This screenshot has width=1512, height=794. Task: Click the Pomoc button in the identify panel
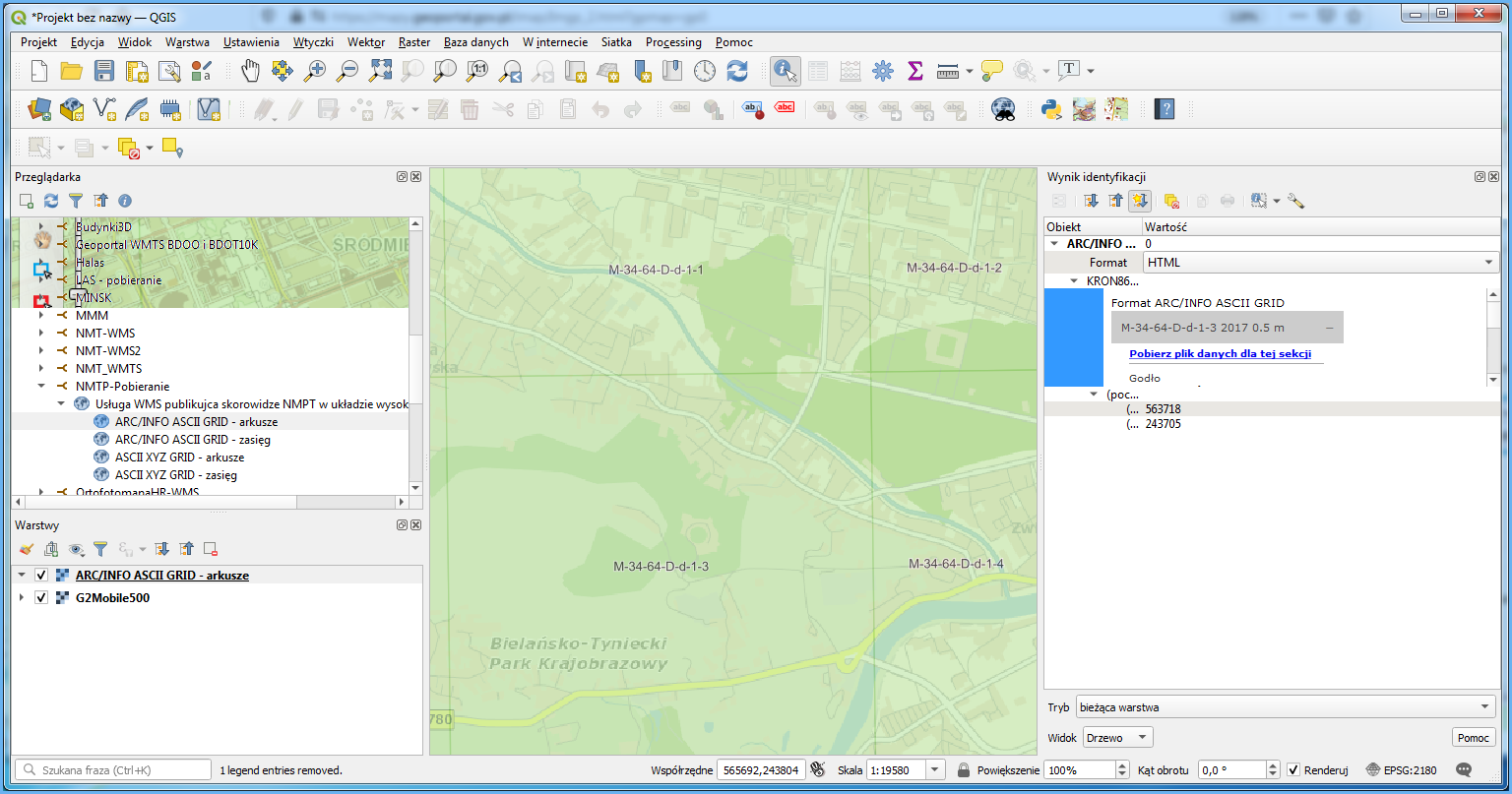click(1474, 738)
